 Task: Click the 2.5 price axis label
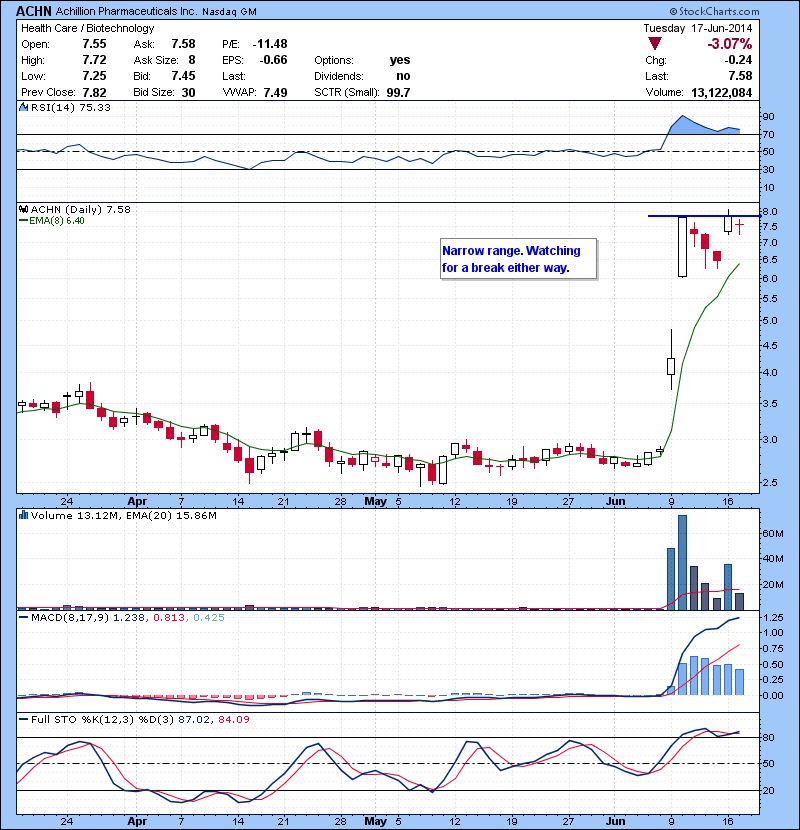pyautogui.click(x=770, y=482)
